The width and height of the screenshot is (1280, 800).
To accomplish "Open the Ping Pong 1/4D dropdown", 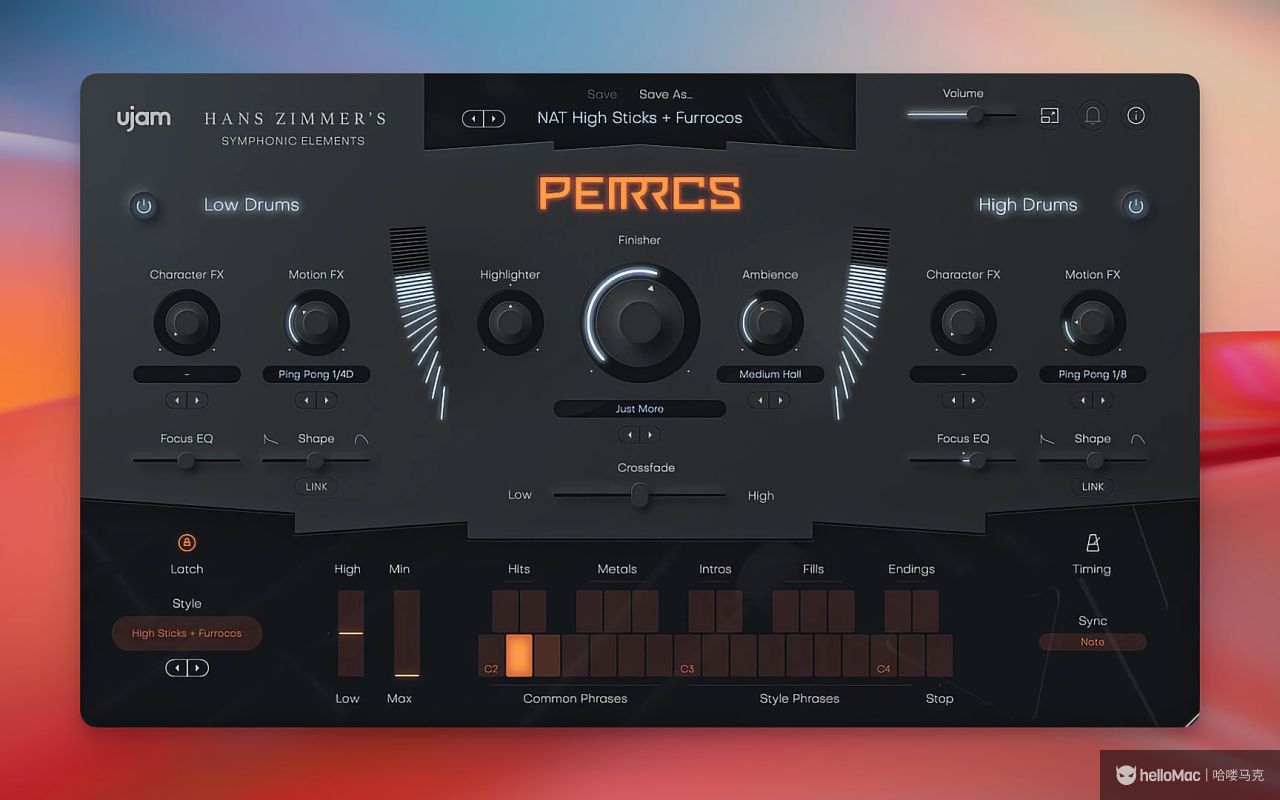I will click(316, 374).
